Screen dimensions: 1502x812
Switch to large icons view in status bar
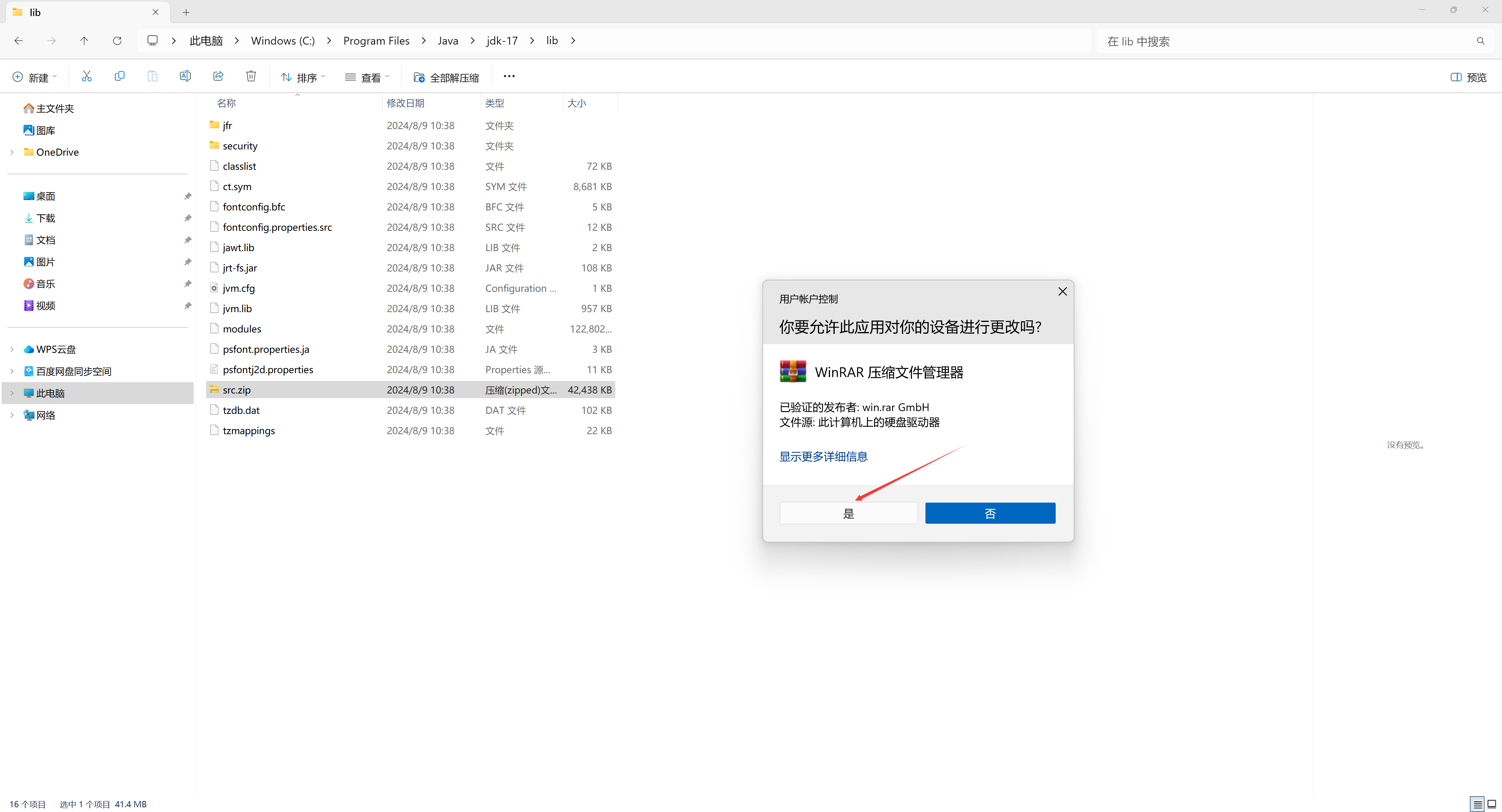tap(1491, 805)
